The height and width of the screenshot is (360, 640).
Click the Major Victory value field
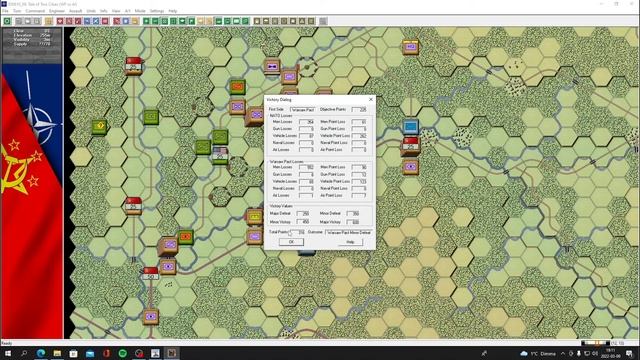pyautogui.click(x=353, y=222)
